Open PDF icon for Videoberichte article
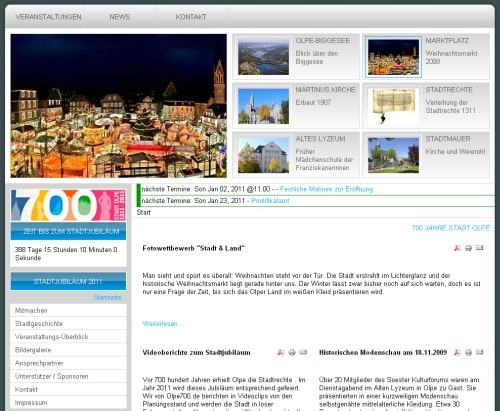The width and height of the screenshot is (500, 411). pyautogui.click(x=281, y=352)
